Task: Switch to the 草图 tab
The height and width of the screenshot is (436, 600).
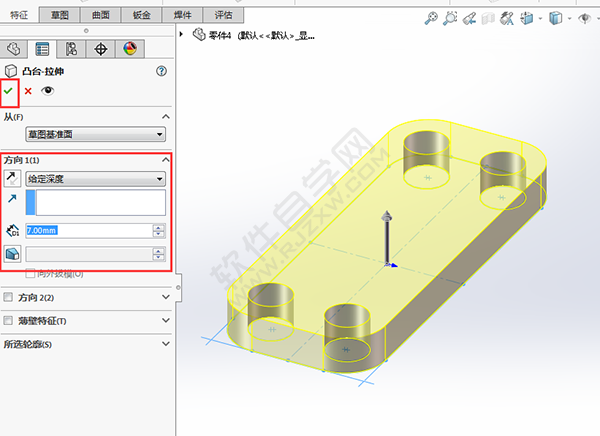Action: [60, 15]
